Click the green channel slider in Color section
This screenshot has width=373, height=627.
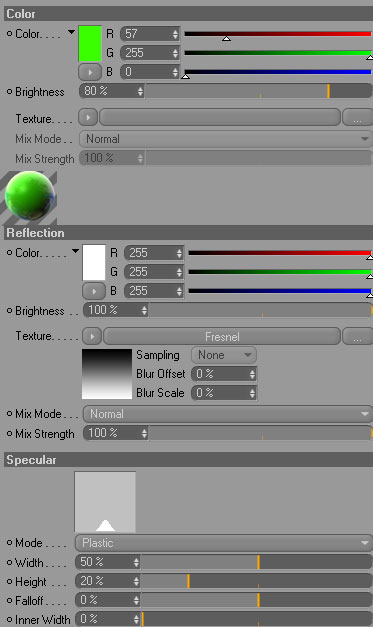[x=278, y=53]
